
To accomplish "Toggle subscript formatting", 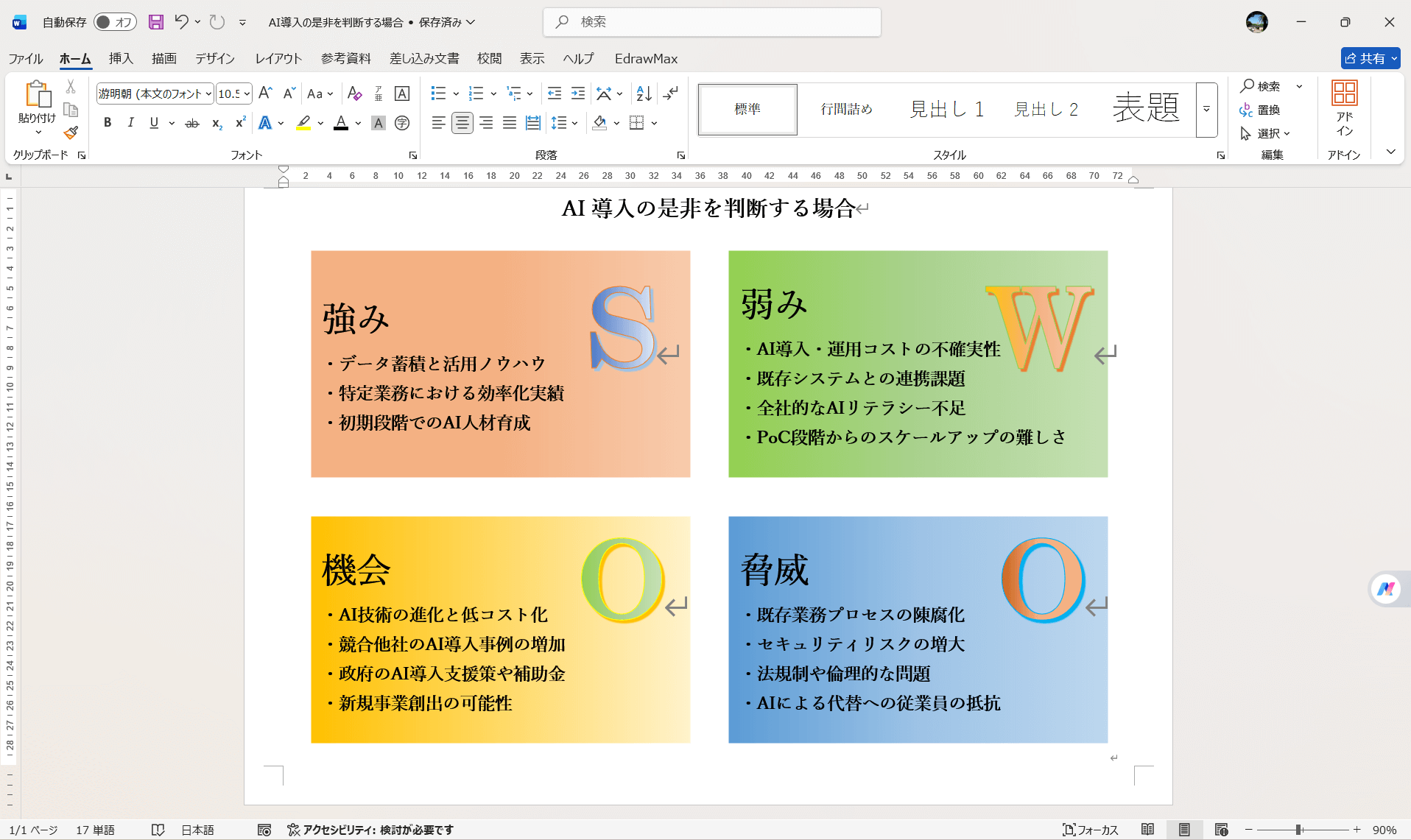I will 216,123.
